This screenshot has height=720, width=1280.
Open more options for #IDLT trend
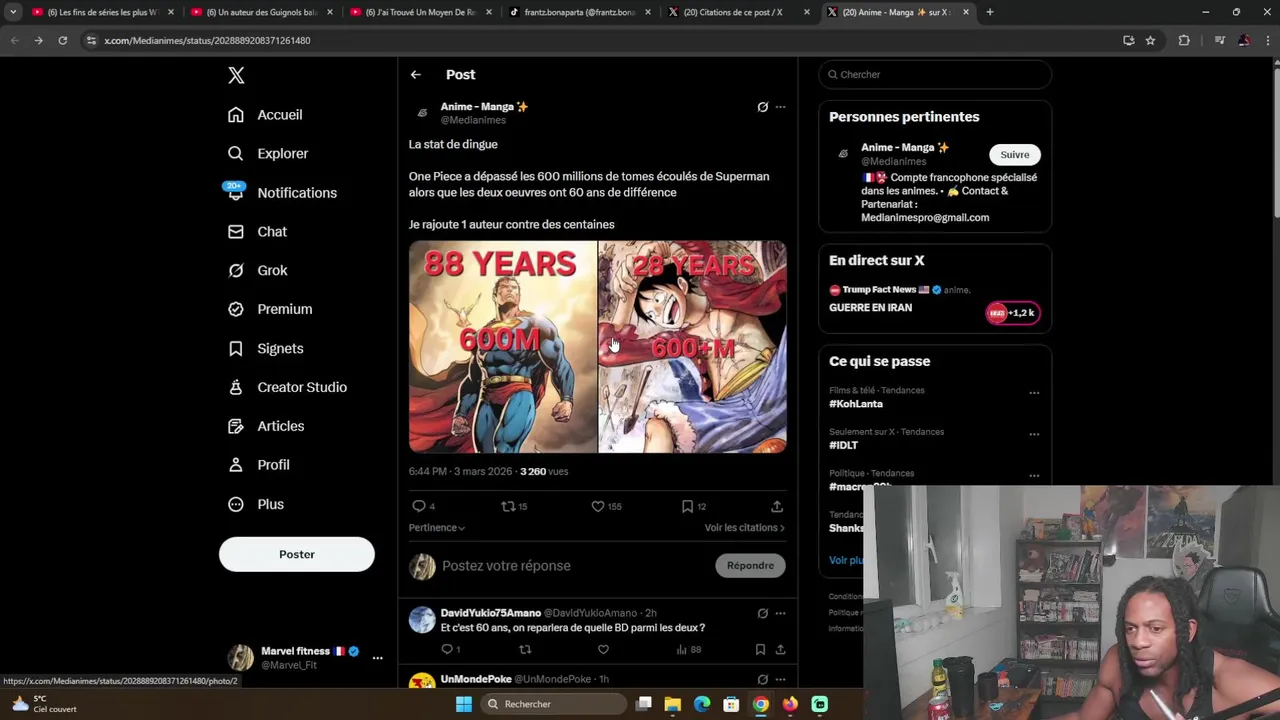pyautogui.click(x=1034, y=435)
